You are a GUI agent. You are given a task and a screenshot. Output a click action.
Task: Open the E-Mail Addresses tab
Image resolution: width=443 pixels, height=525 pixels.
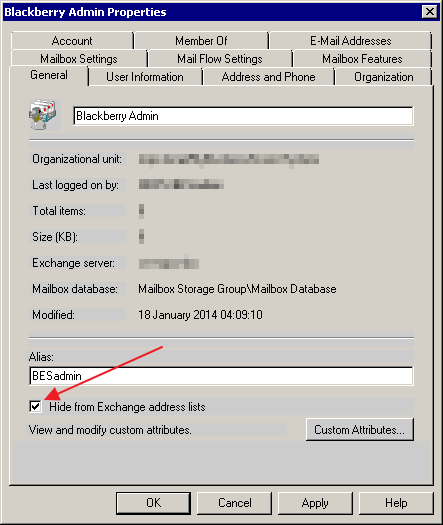pyautogui.click(x=351, y=41)
